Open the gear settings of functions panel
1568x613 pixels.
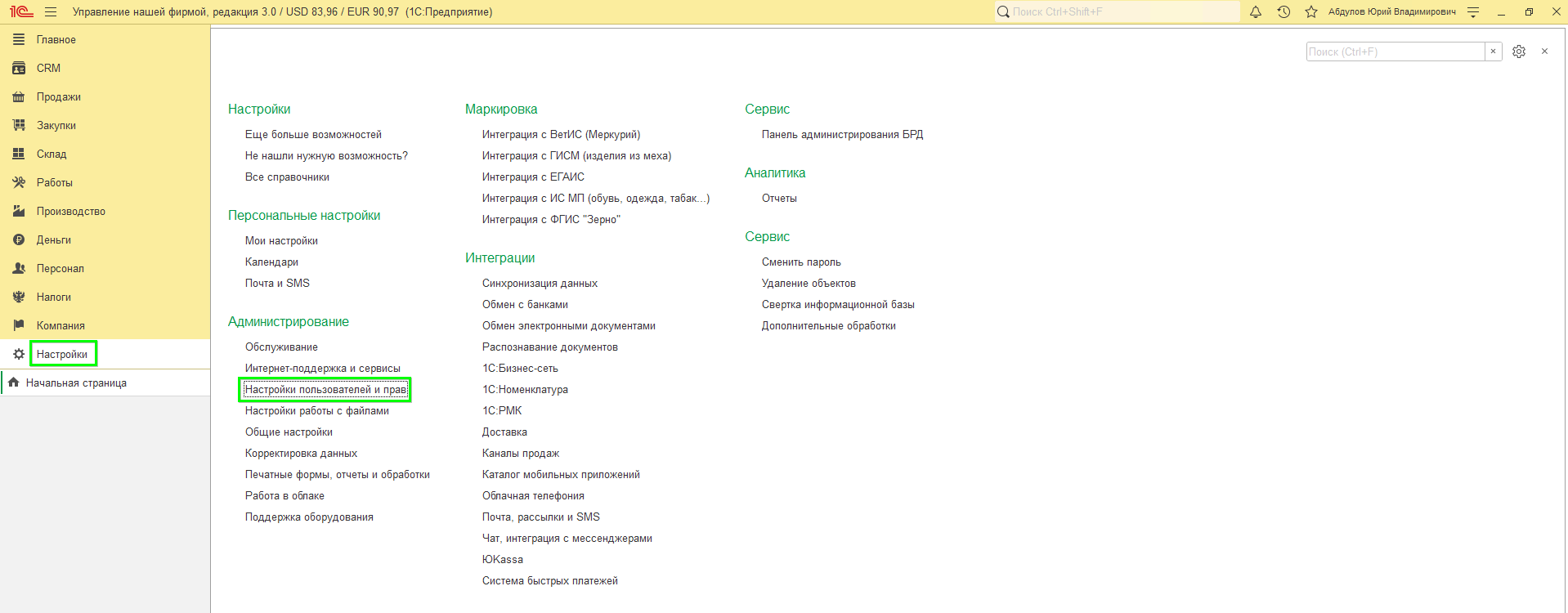[x=1519, y=51]
